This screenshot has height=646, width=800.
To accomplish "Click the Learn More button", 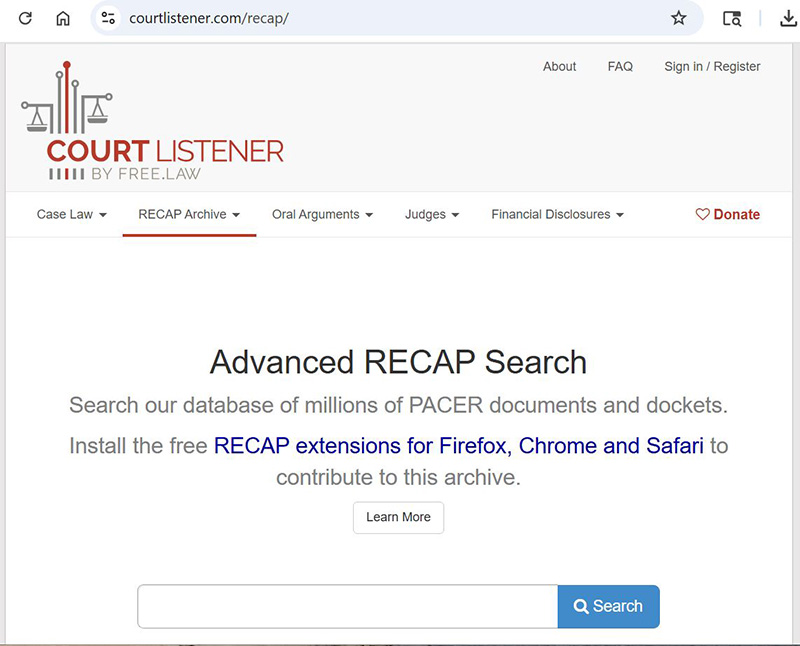I will 398,517.
